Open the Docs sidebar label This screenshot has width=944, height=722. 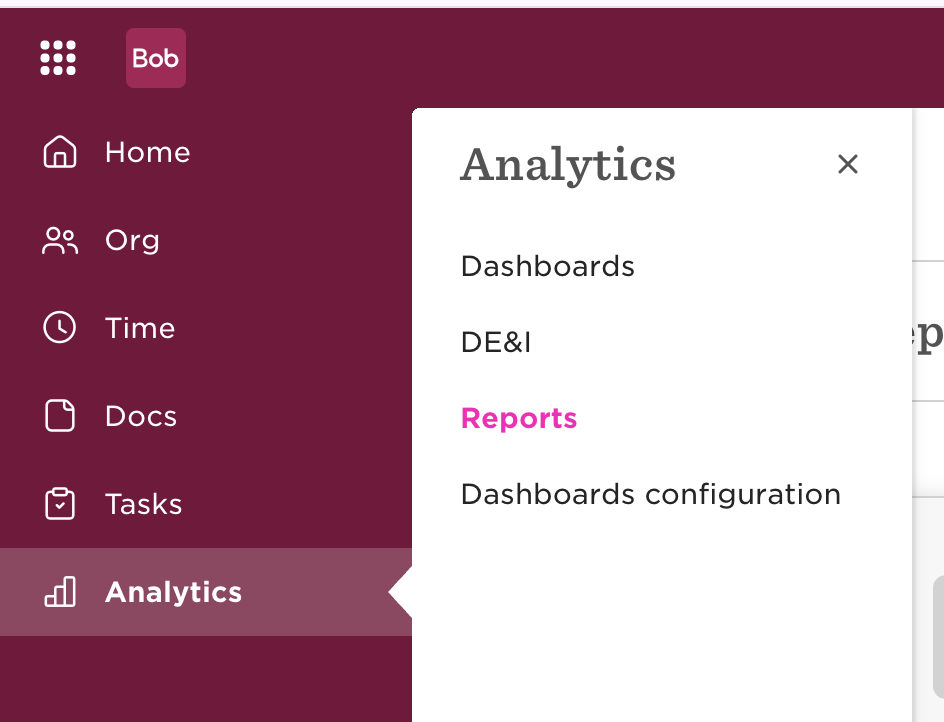coord(141,416)
